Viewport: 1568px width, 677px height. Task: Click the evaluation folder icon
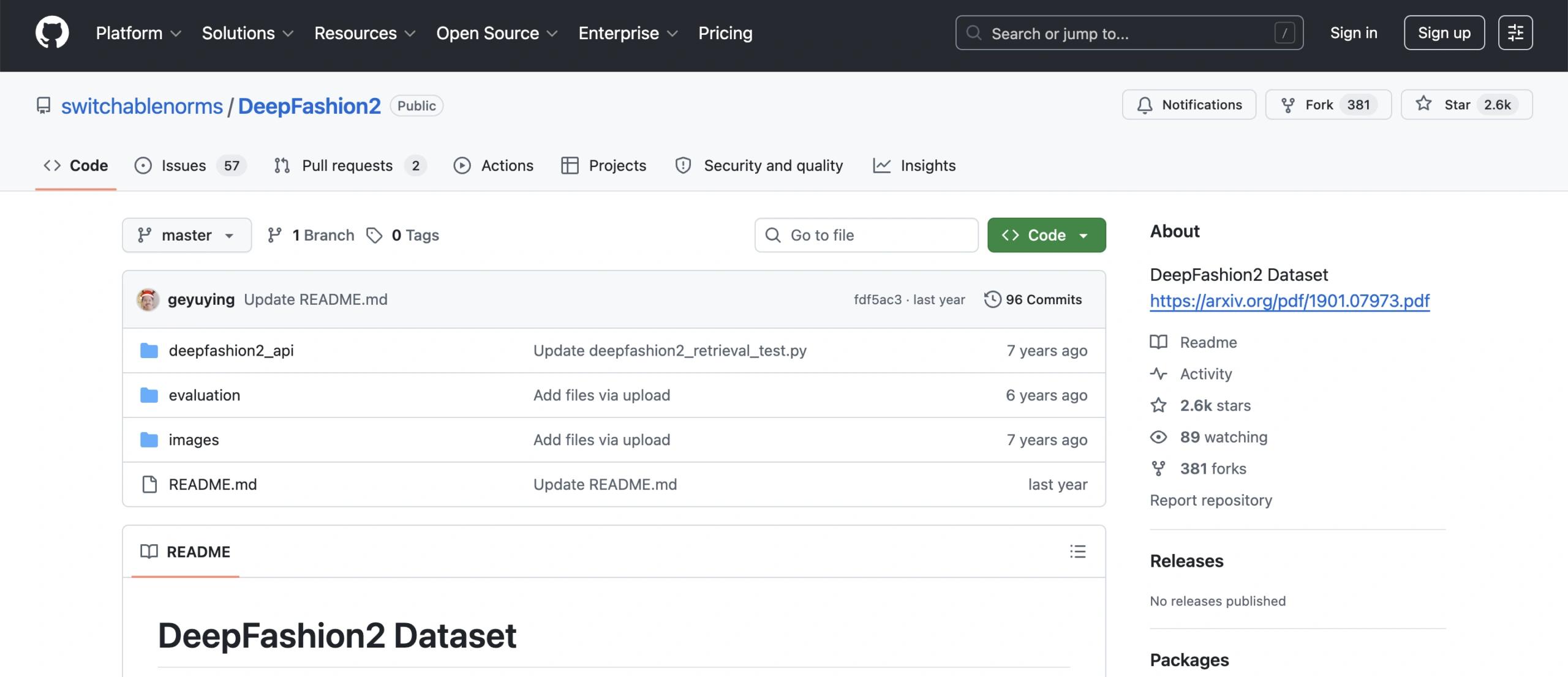point(149,395)
